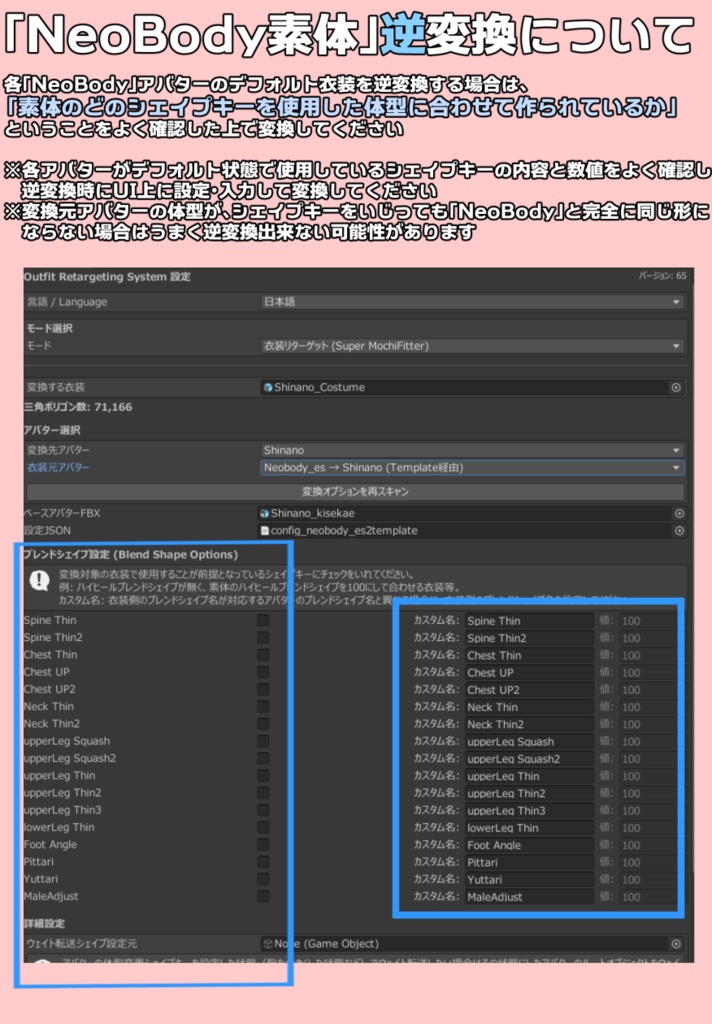
Task: Open the object picker for Shinano_kisekae field
Action: (x=679, y=513)
